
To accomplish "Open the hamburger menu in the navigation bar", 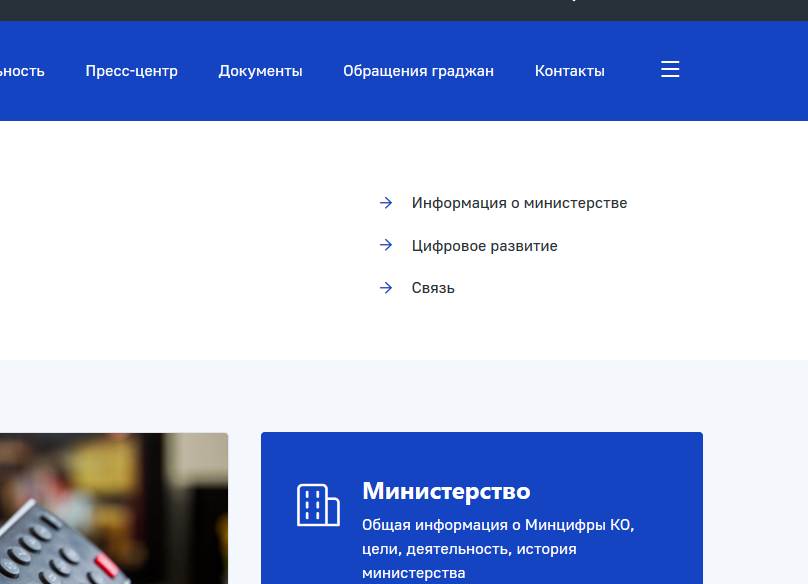I will tap(670, 70).
